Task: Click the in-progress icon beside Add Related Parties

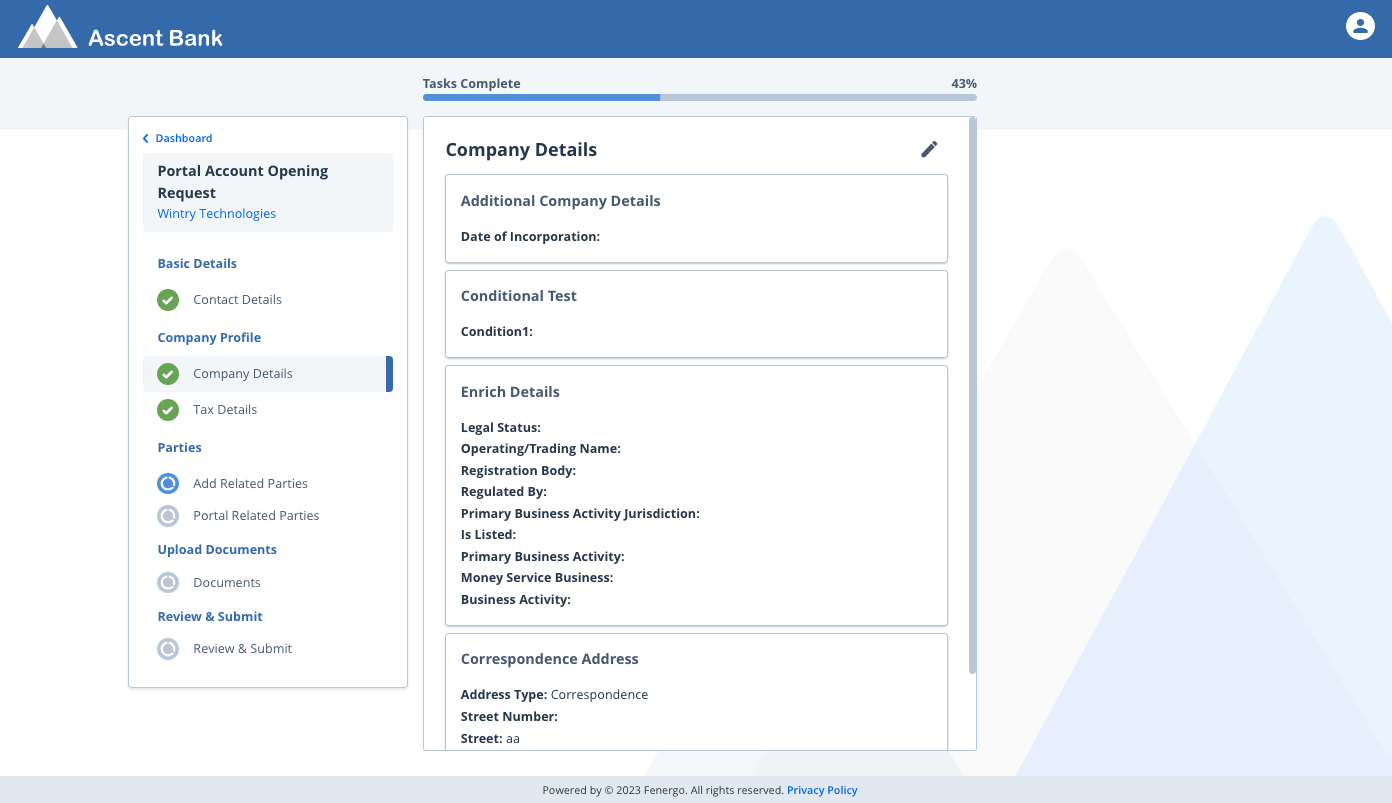Action: pyautogui.click(x=167, y=483)
